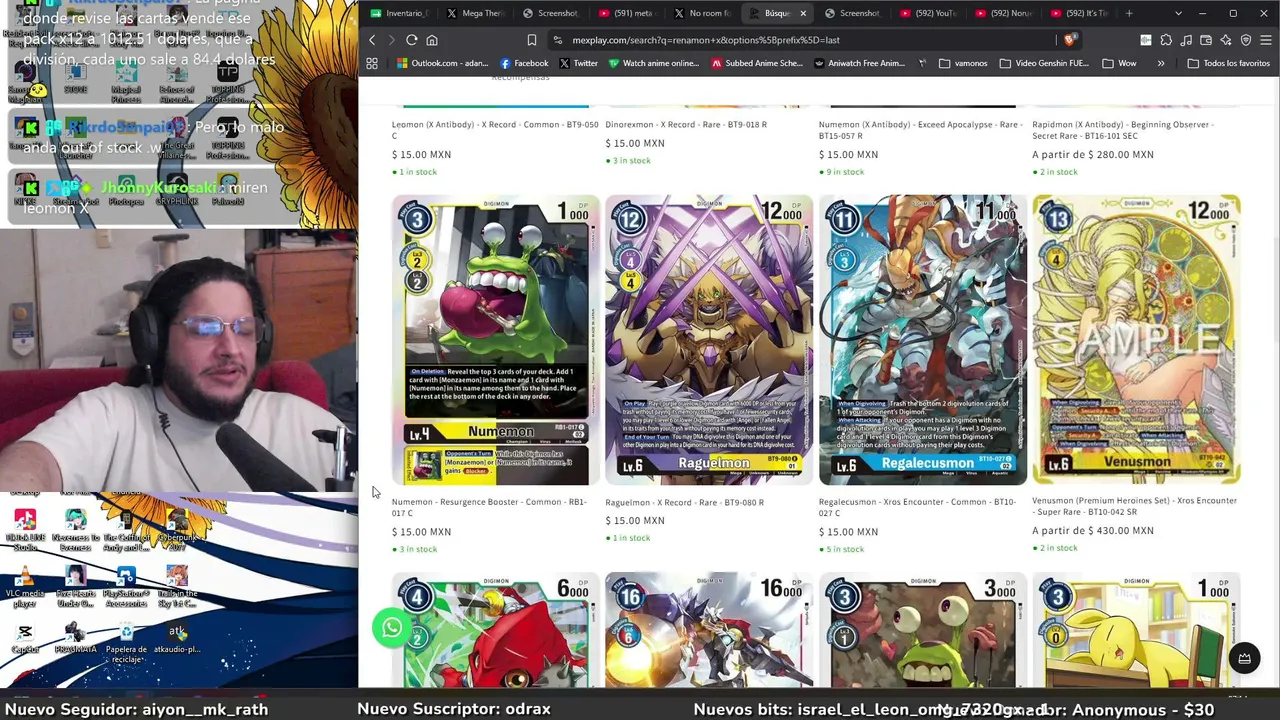The image size is (1280, 720).
Task: Open the Brave Wallet toolbar icon
Action: coord(1206,40)
